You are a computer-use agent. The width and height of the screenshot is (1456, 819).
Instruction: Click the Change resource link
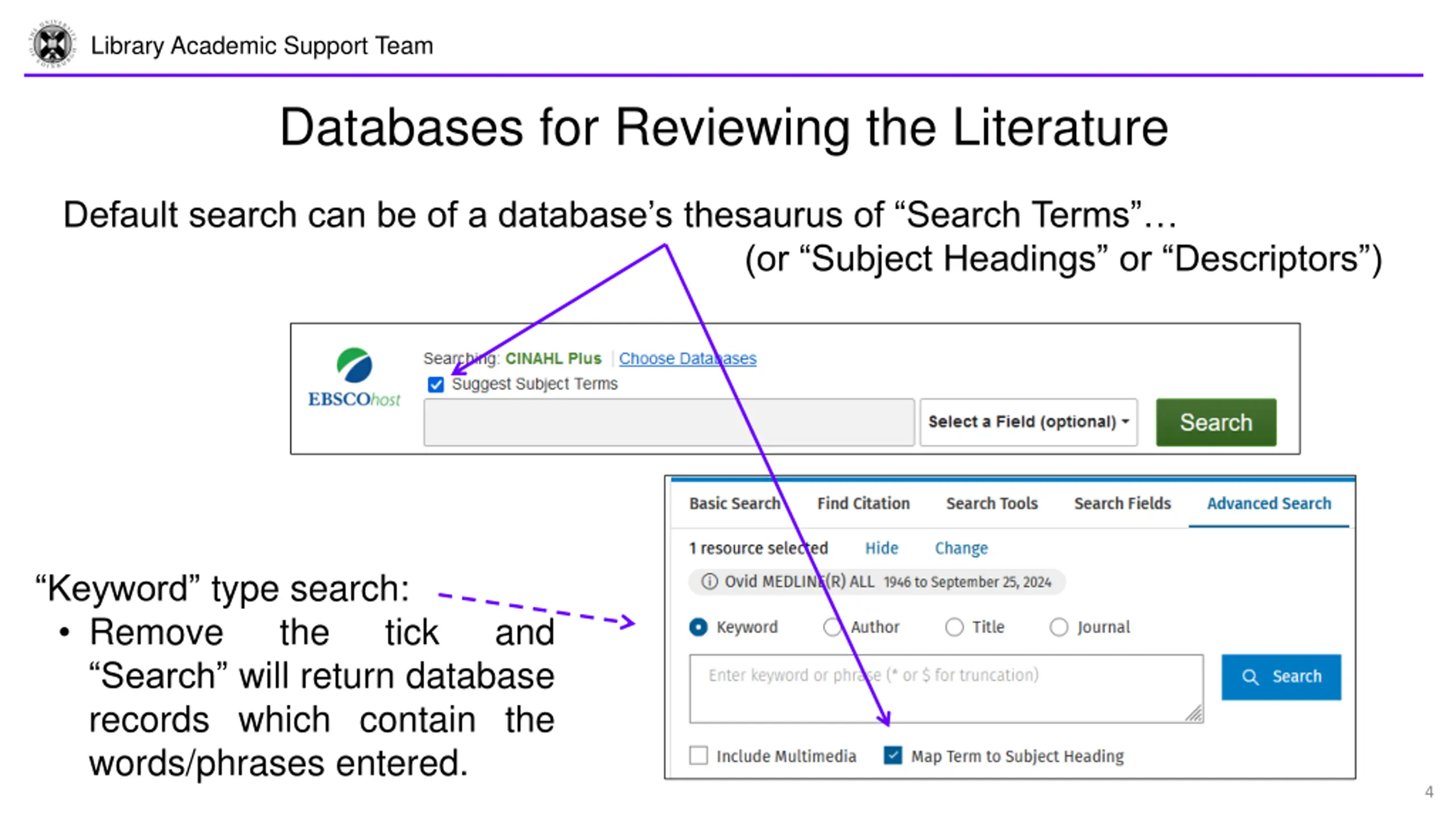(961, 548)
